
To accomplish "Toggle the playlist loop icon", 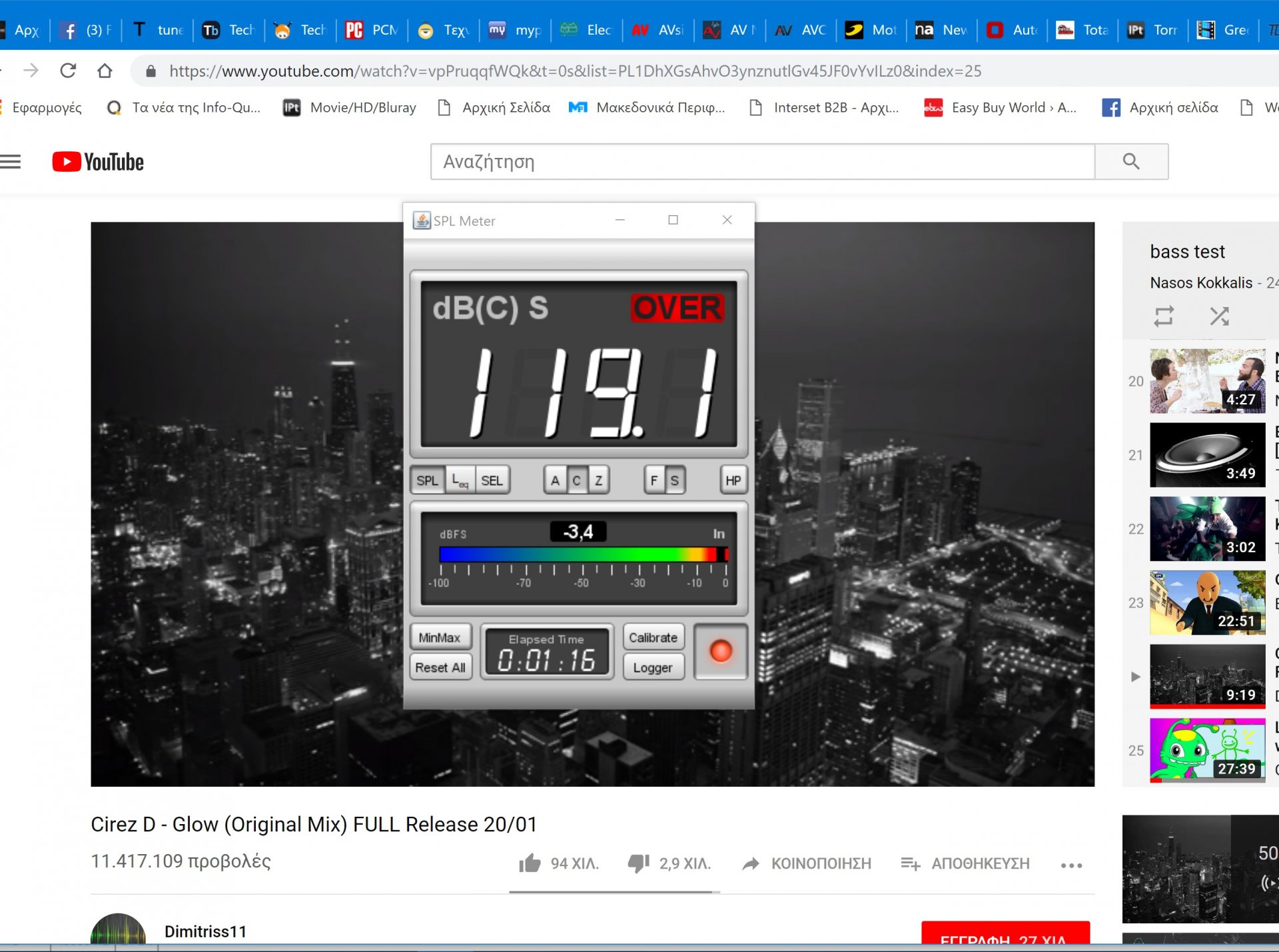I will point(1163,316).
